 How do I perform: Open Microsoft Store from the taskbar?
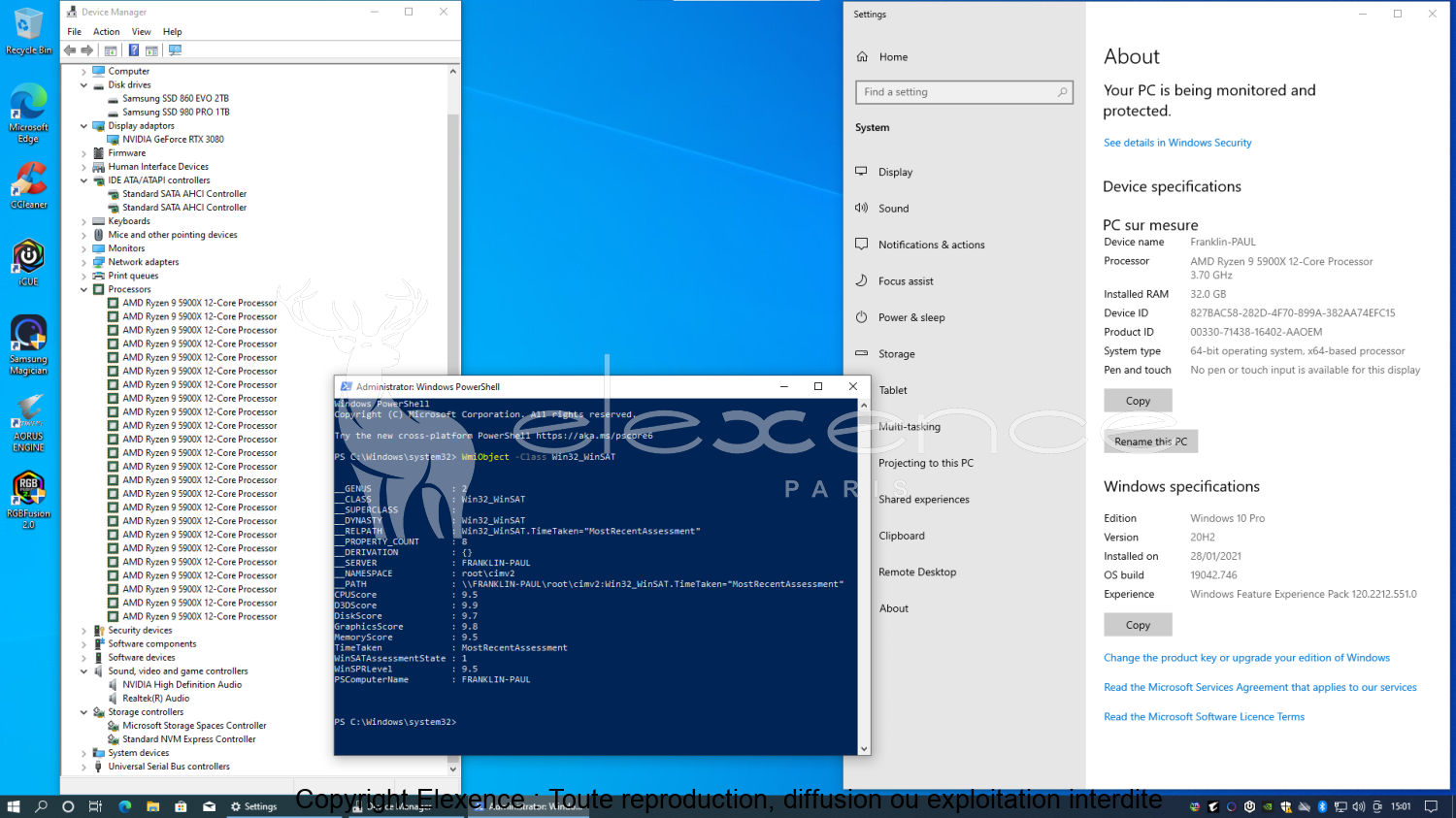[181, 806]
